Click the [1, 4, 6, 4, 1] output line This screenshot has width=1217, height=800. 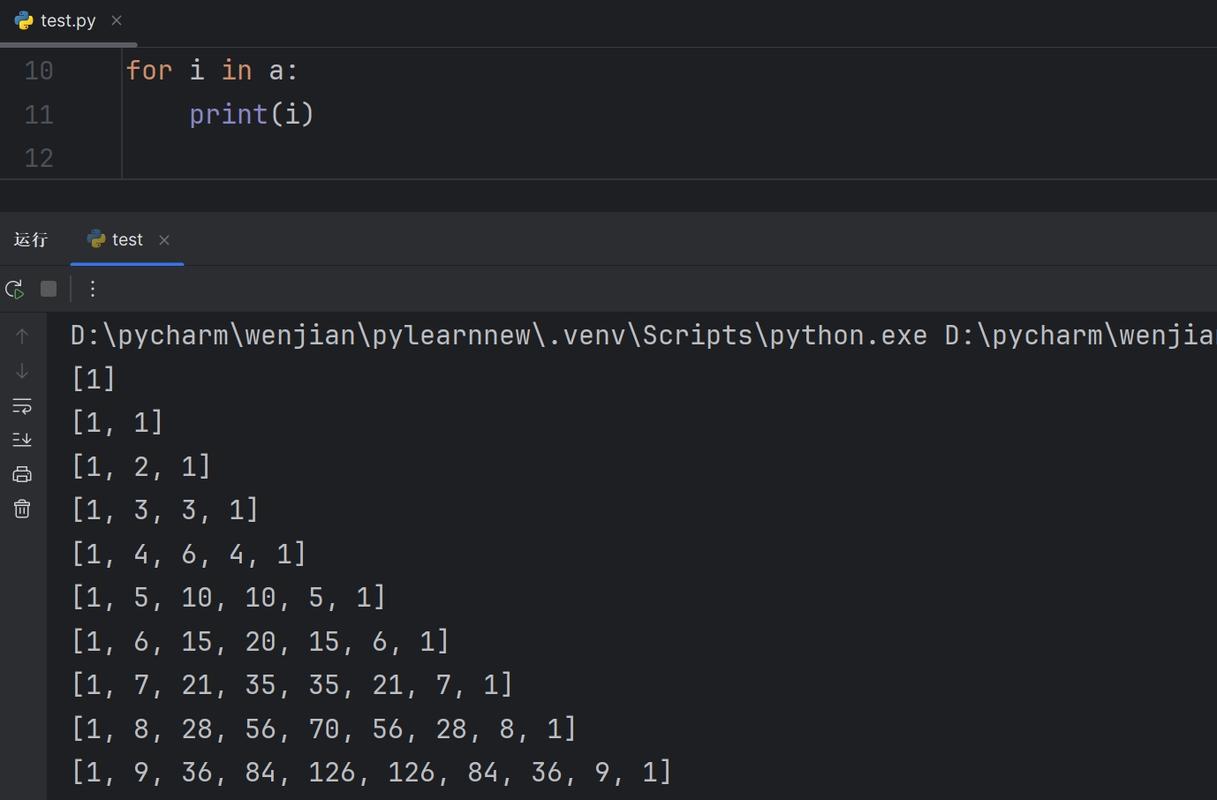pyautogui.click(x=187, y=553)
